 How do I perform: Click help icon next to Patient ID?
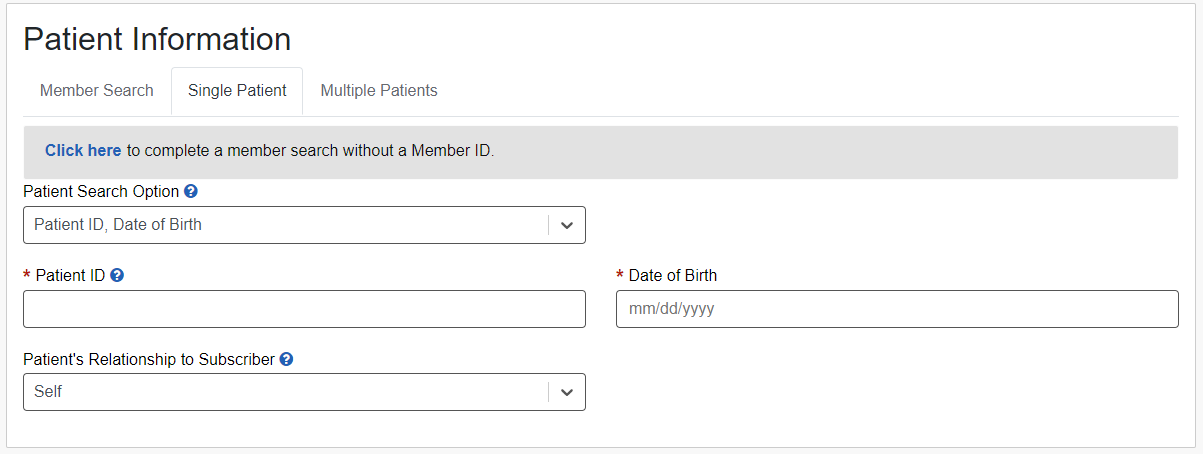117,275
